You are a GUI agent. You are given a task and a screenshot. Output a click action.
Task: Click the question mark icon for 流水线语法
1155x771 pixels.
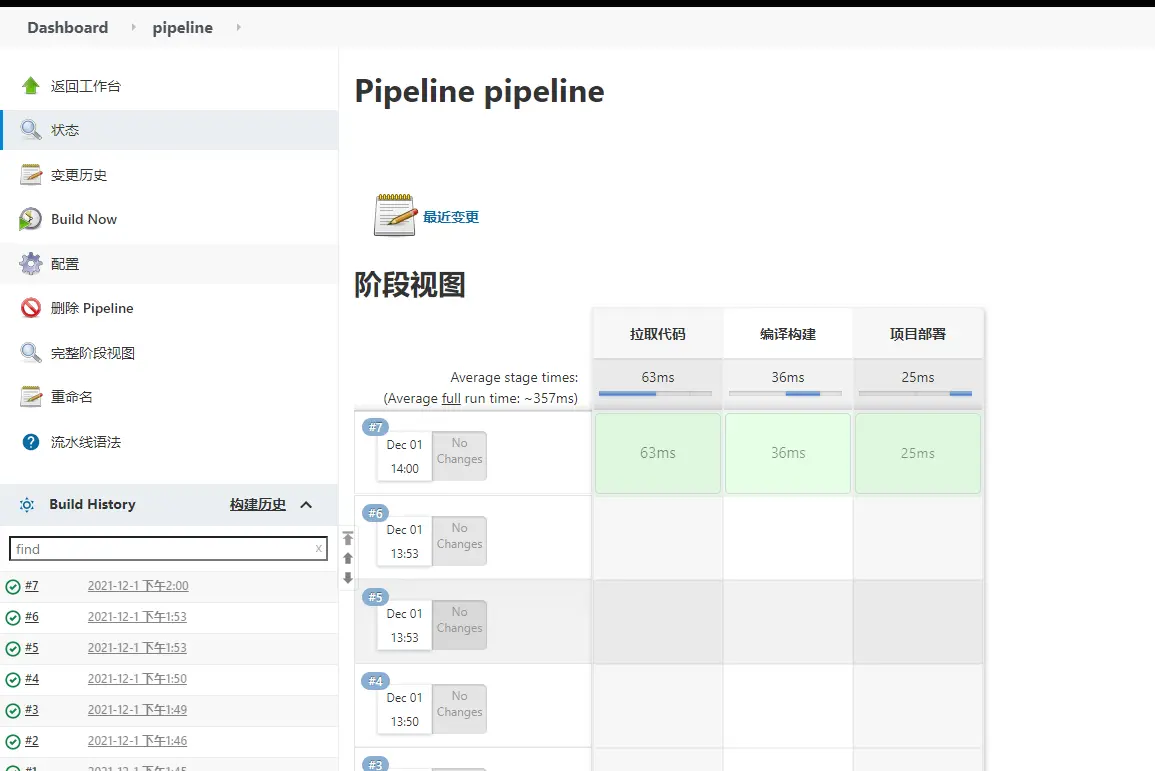tap(31, 442)
